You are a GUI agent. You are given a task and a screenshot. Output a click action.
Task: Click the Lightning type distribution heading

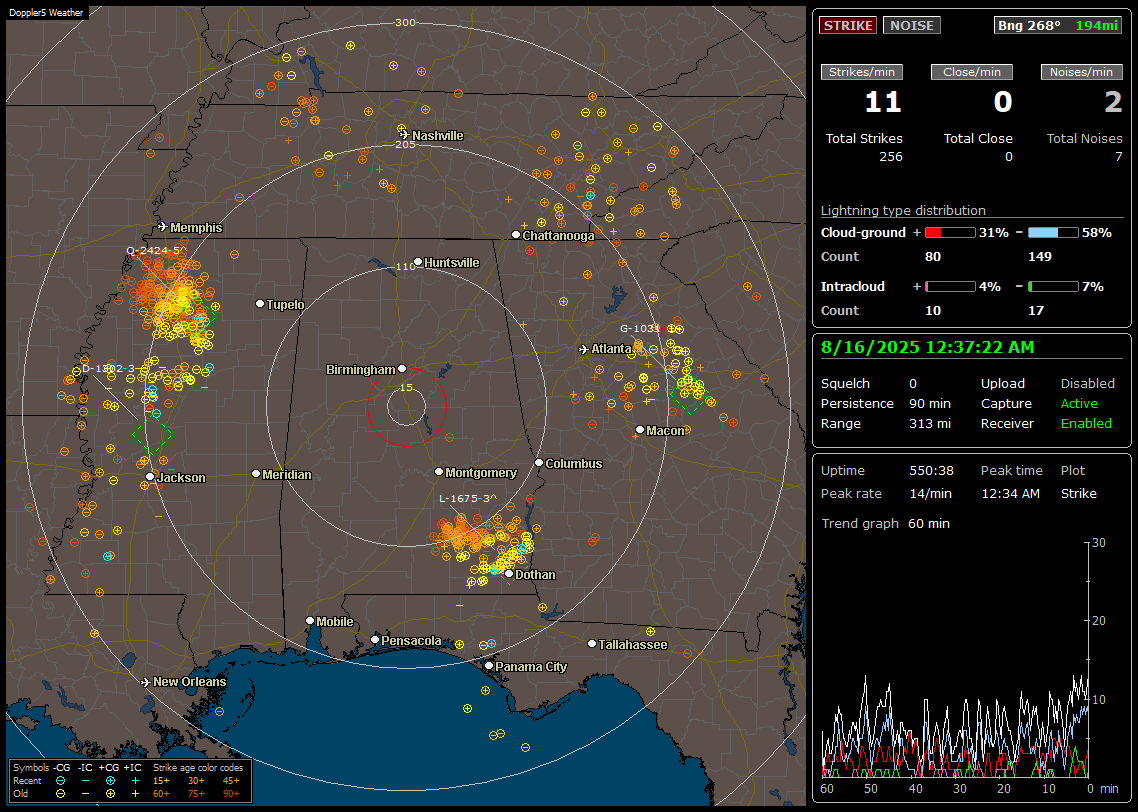[x=903, y=210]
